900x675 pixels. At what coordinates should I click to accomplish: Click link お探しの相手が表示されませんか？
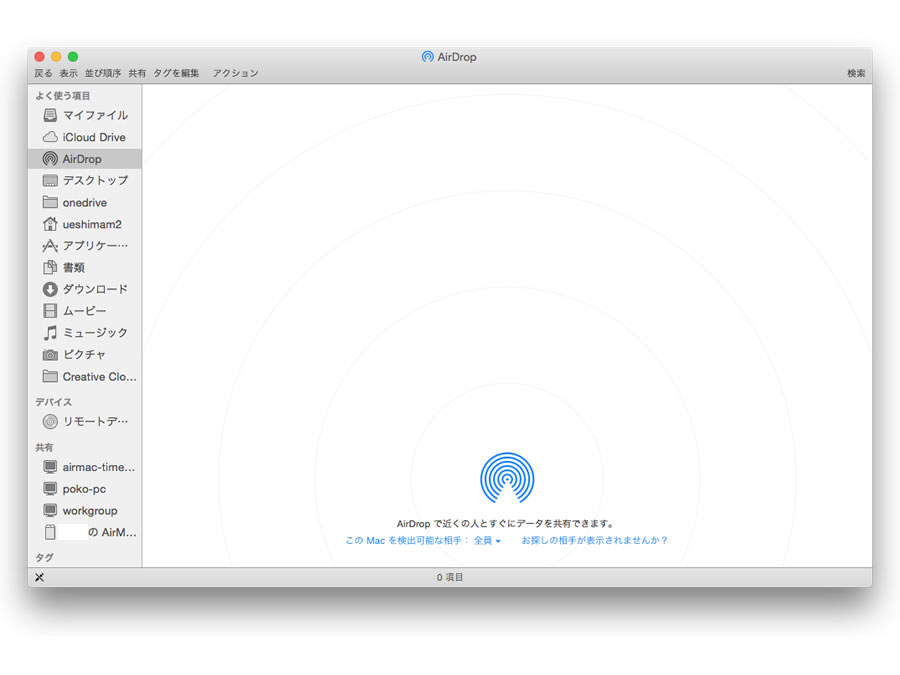point(595,541)
